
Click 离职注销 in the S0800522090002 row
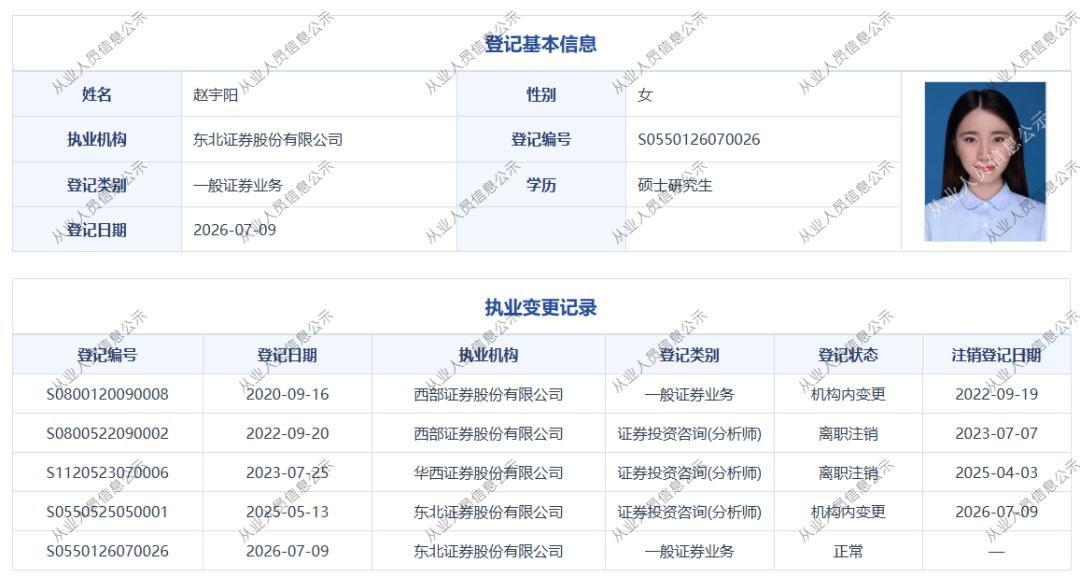(x=848, y=434)
